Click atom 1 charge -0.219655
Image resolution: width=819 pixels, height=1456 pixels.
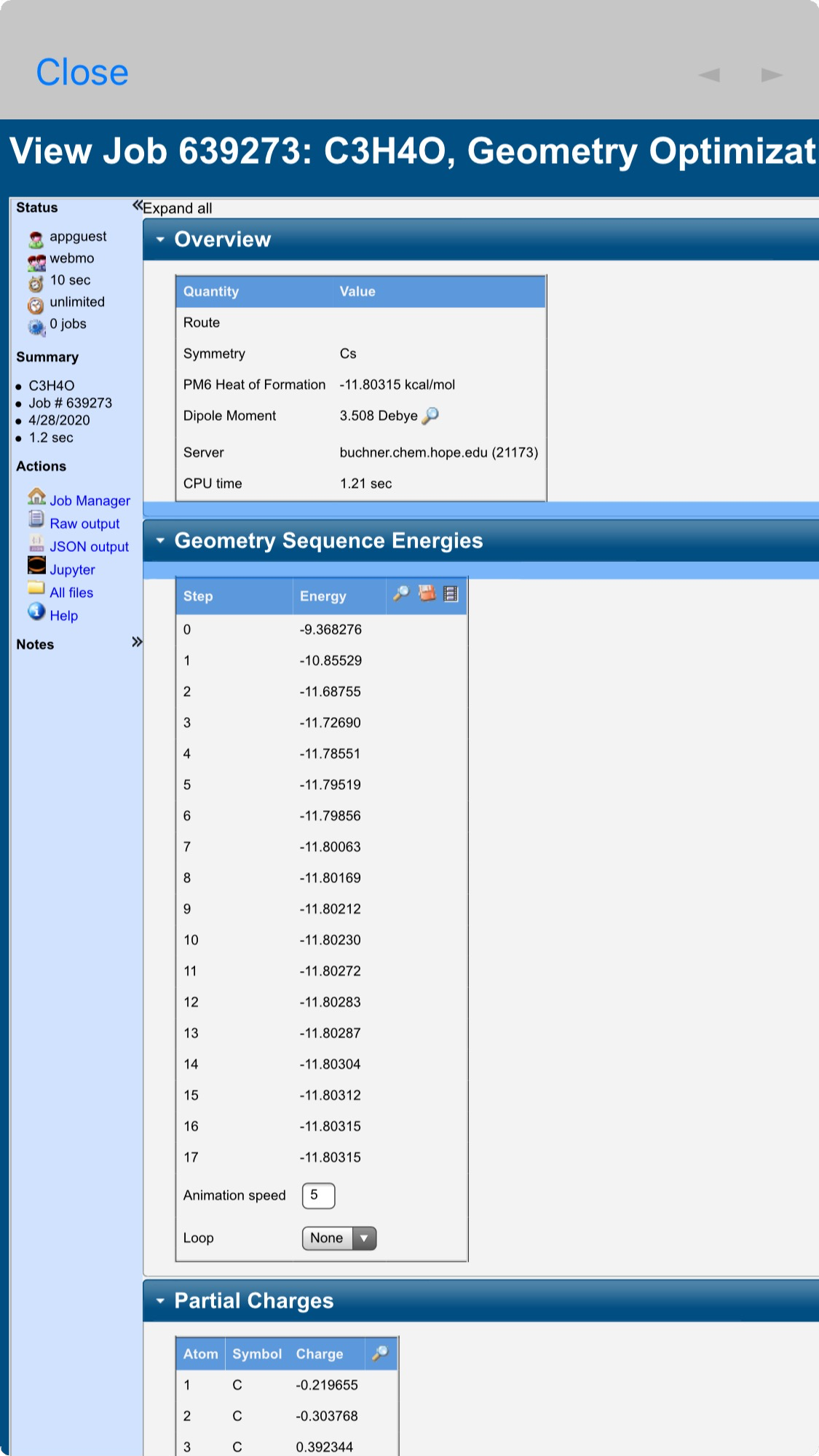pyautogui.click(x=327, y=1385)
